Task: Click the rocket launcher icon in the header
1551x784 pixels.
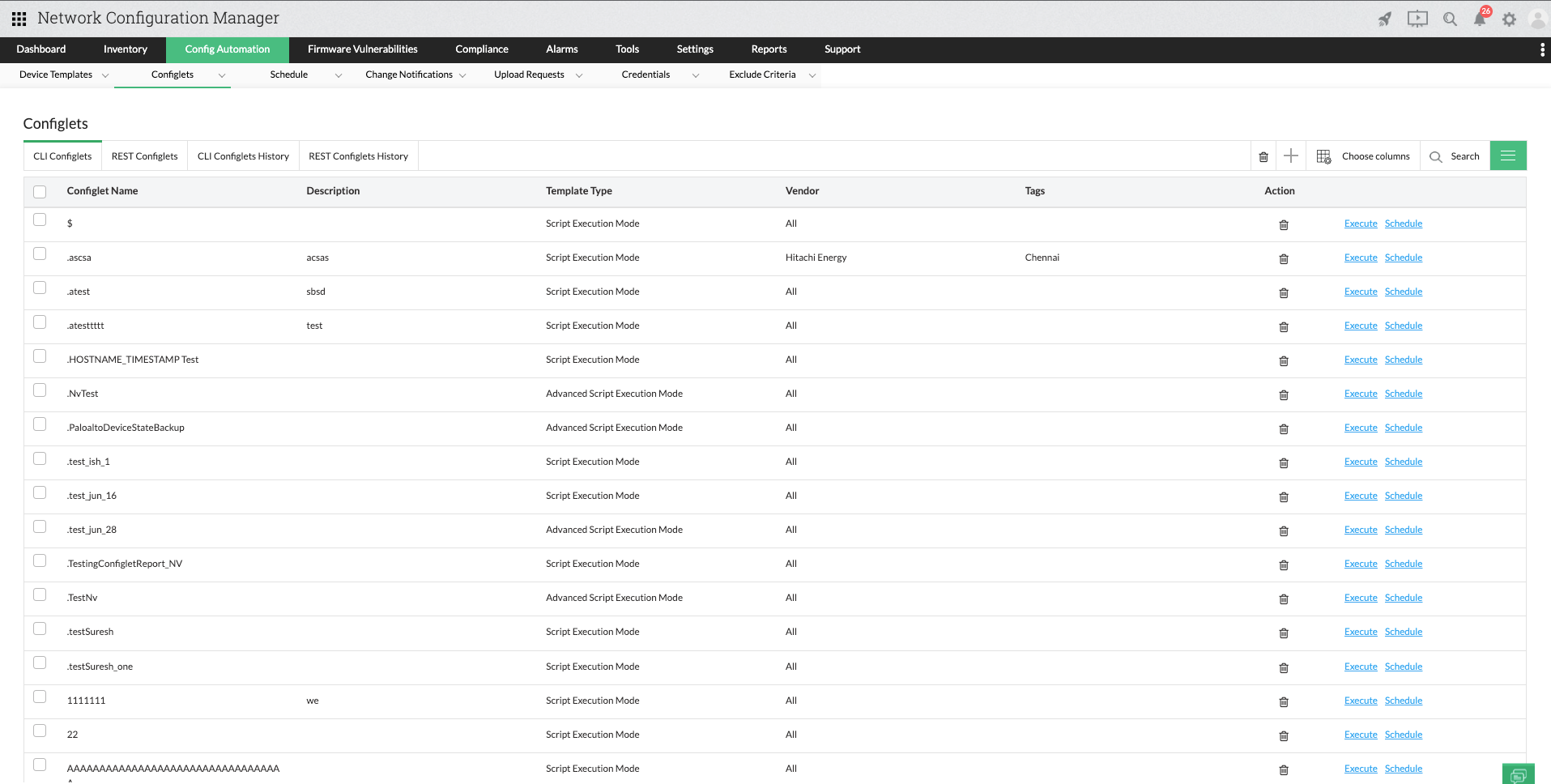Action: tap(1384, 19)
